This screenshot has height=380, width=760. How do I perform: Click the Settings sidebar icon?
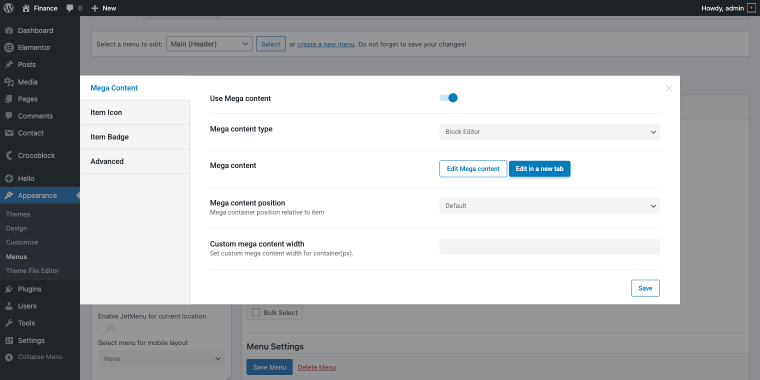pyautogui.click(x=8, y=340)
